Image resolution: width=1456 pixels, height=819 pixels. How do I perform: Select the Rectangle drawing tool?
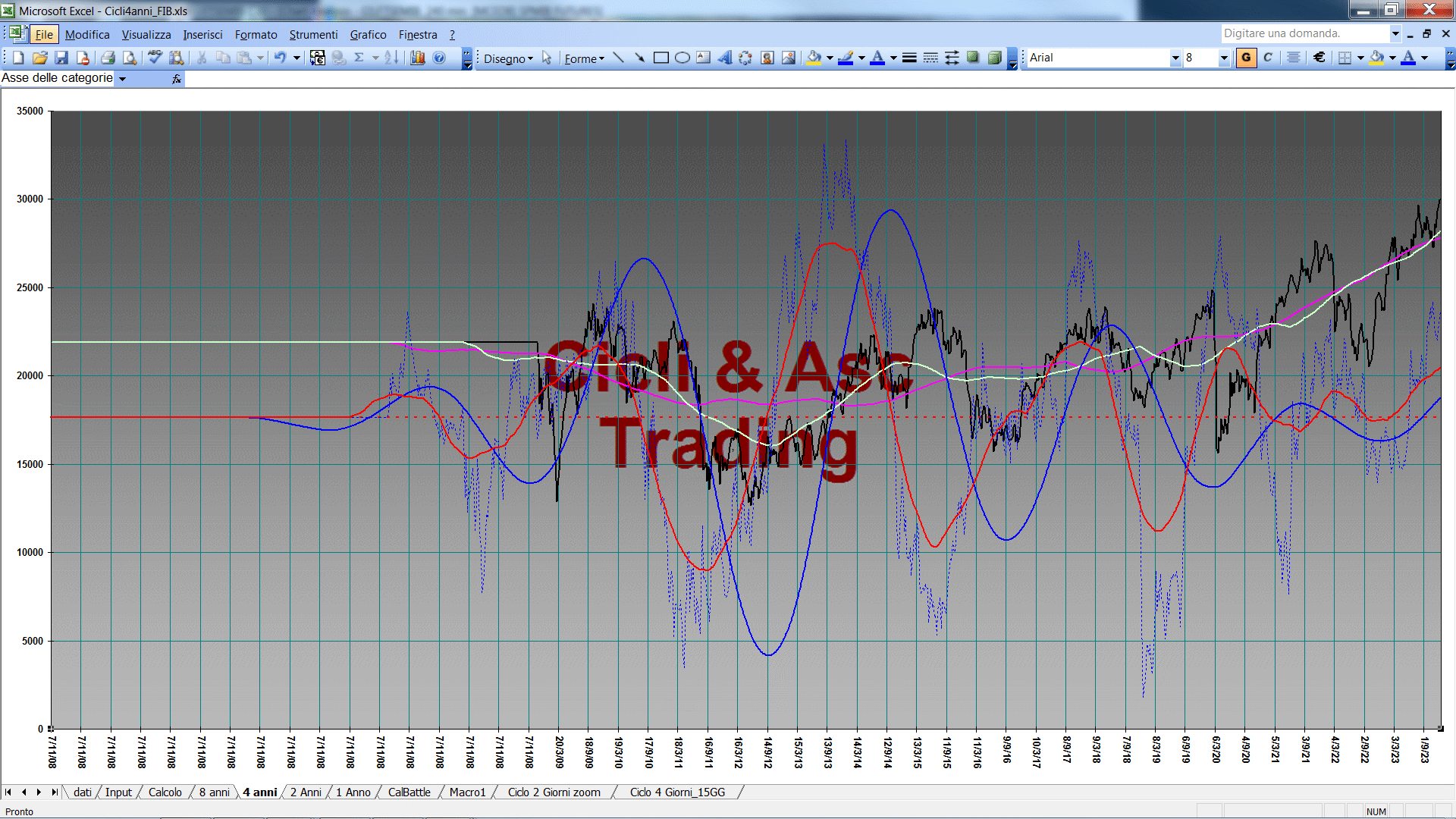tap(661, 58)
